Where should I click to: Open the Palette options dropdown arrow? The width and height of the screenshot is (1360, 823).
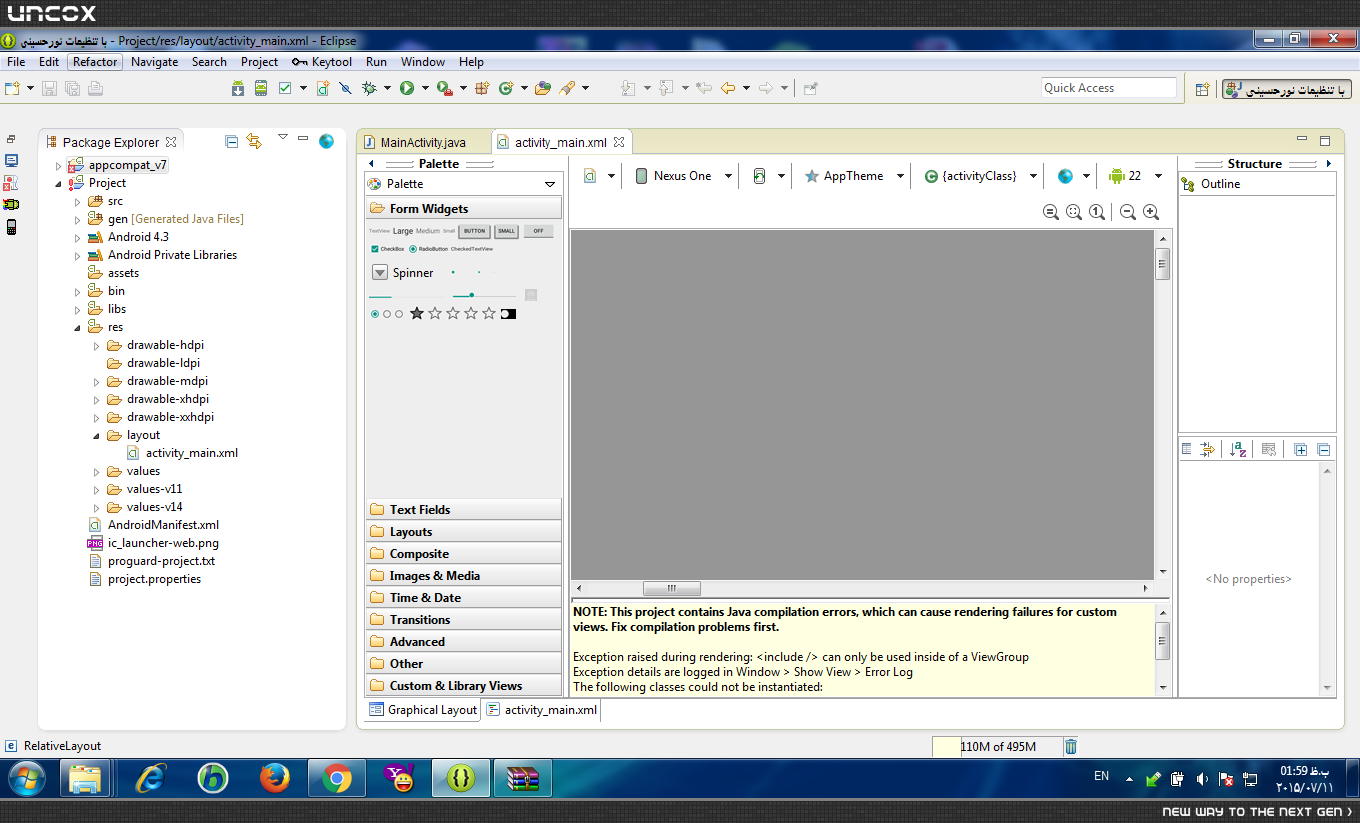pos(550,184)
